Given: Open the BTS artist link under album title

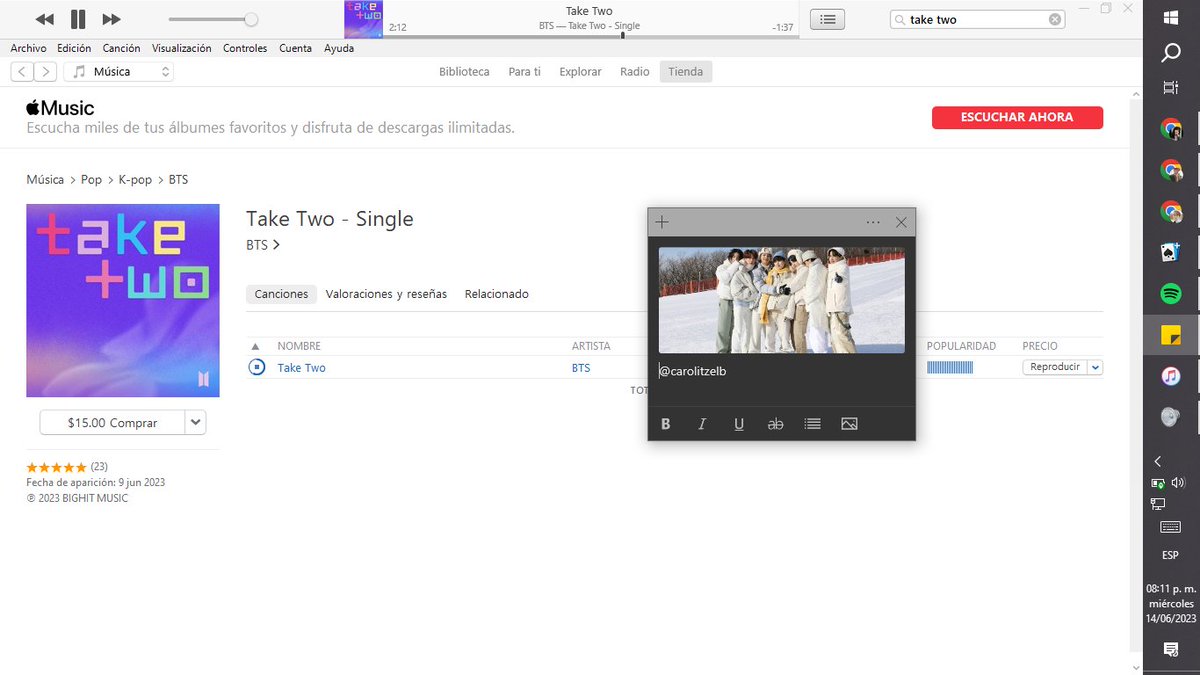Looking at the screenshot, I should click(263, 244).
